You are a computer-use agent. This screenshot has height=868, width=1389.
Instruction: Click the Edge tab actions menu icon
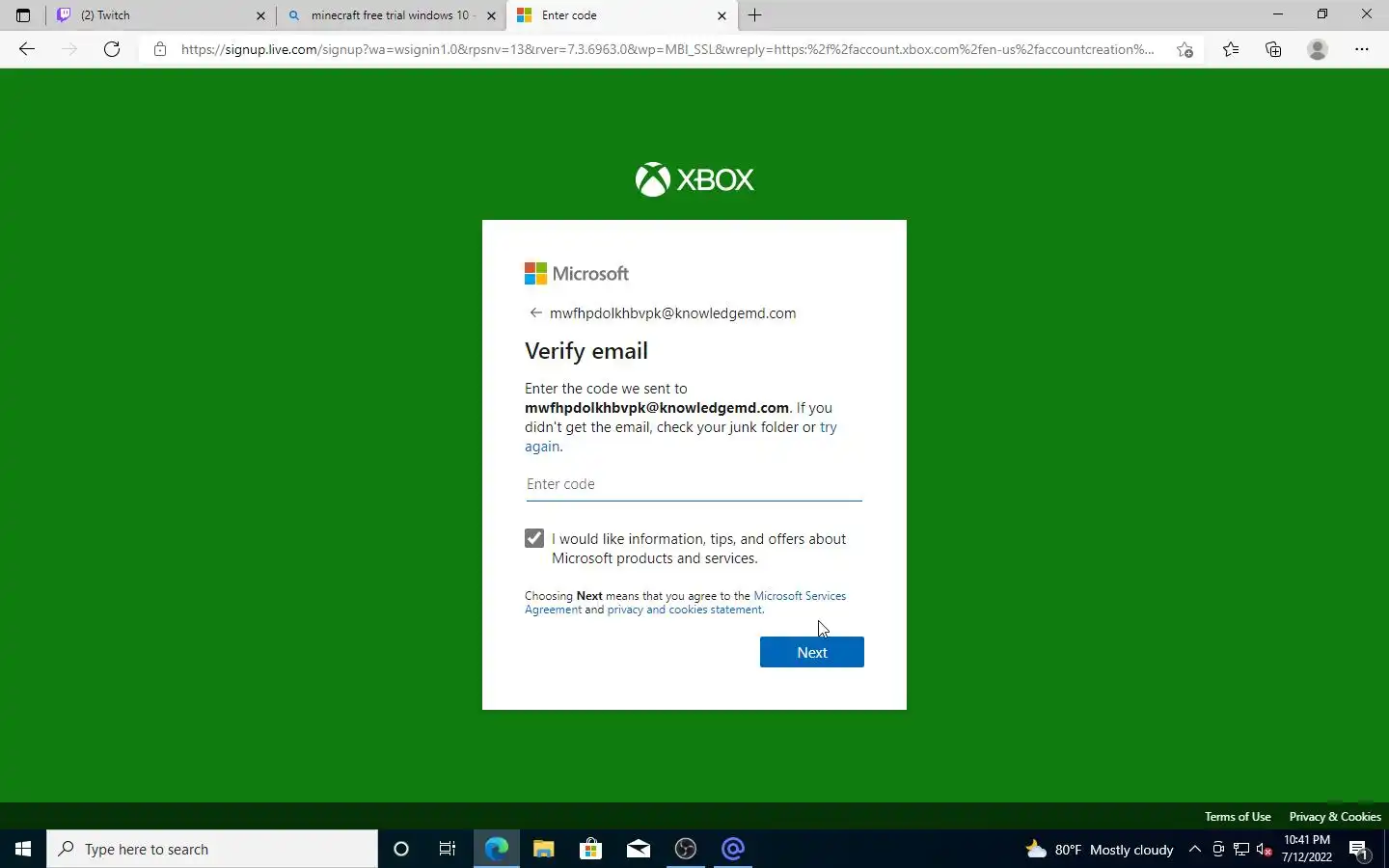(x=23, y=15)
